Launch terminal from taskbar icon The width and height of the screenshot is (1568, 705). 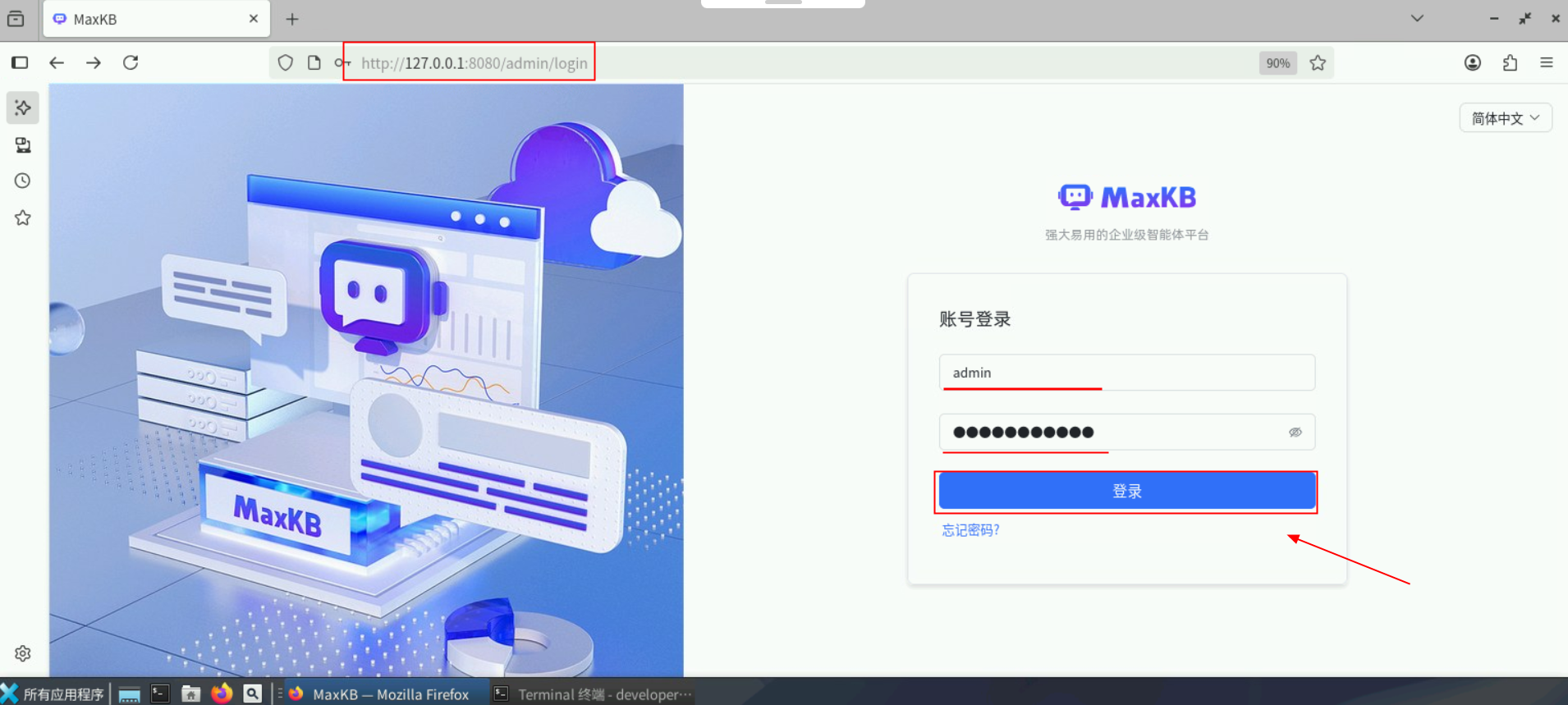pyautogui.click(x=160, y=694)
